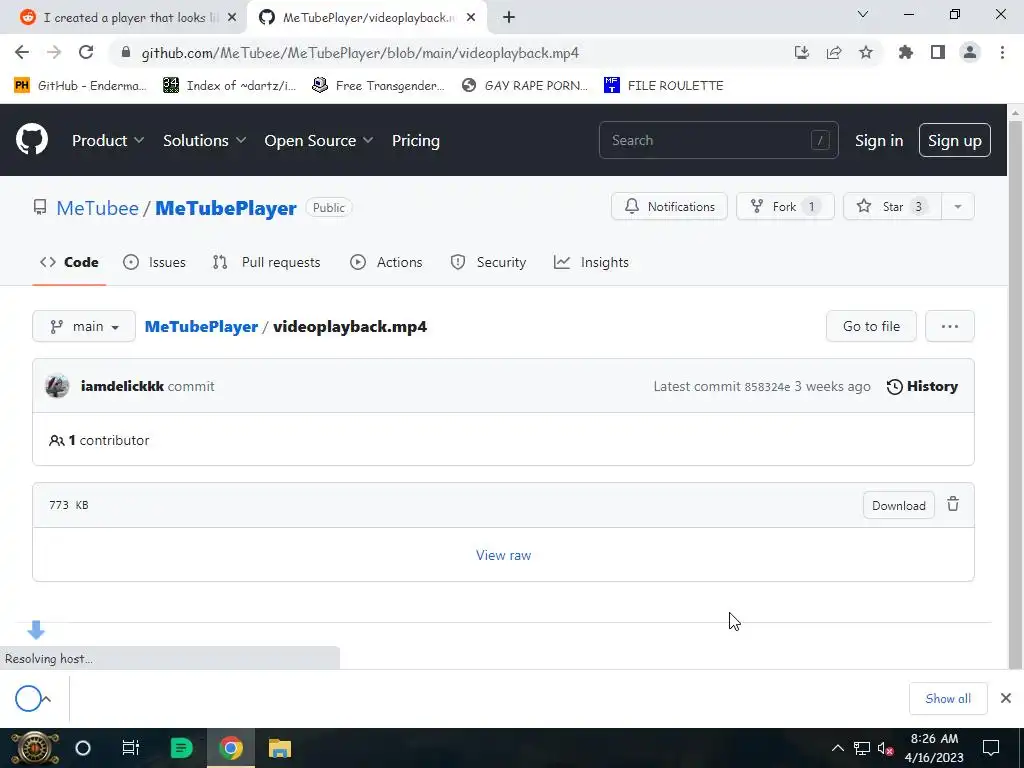The height and width of the screenshot is (768, 1024).
Task: Open the green chat app on the taskbar
Action: [181, 748]
